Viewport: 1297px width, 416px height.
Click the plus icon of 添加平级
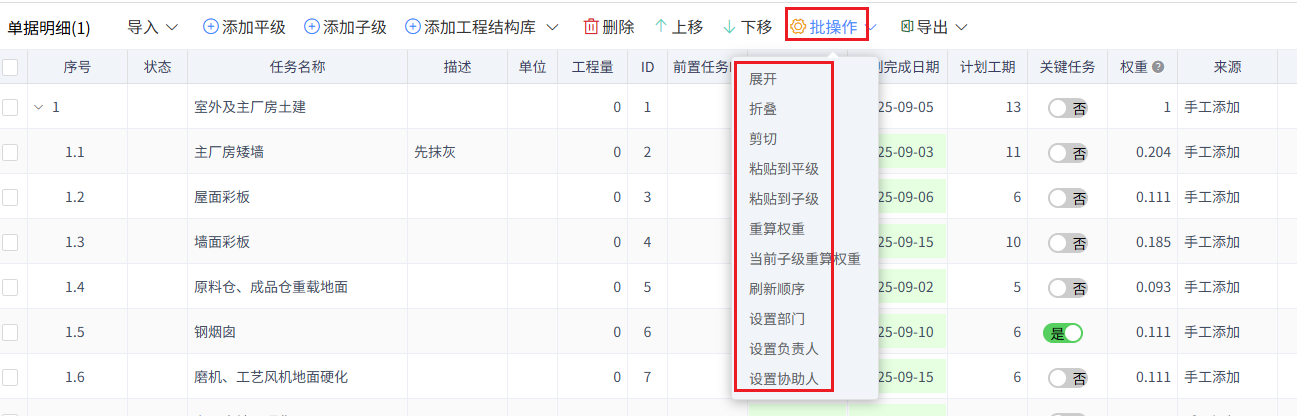(211, 27)
